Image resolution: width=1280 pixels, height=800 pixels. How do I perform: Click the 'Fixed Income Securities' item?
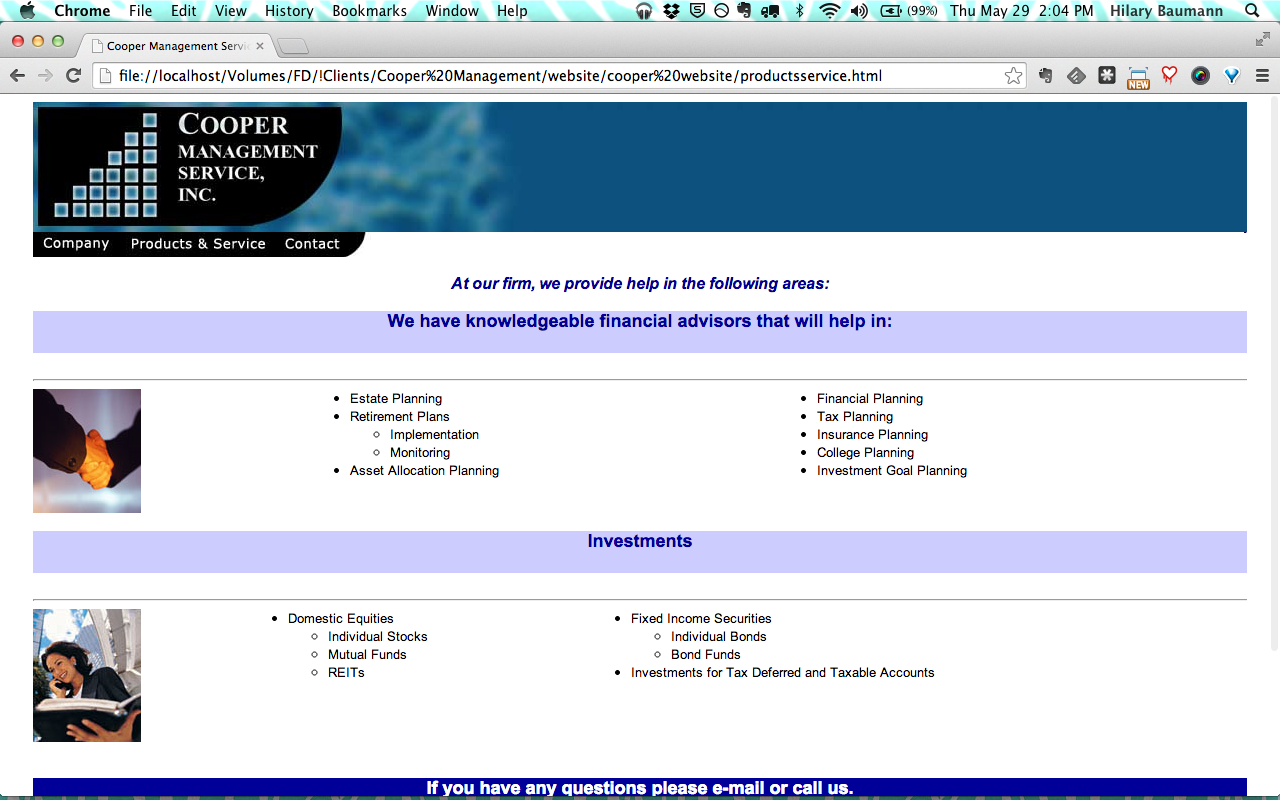pyautogui.click(x=701, y=618)
